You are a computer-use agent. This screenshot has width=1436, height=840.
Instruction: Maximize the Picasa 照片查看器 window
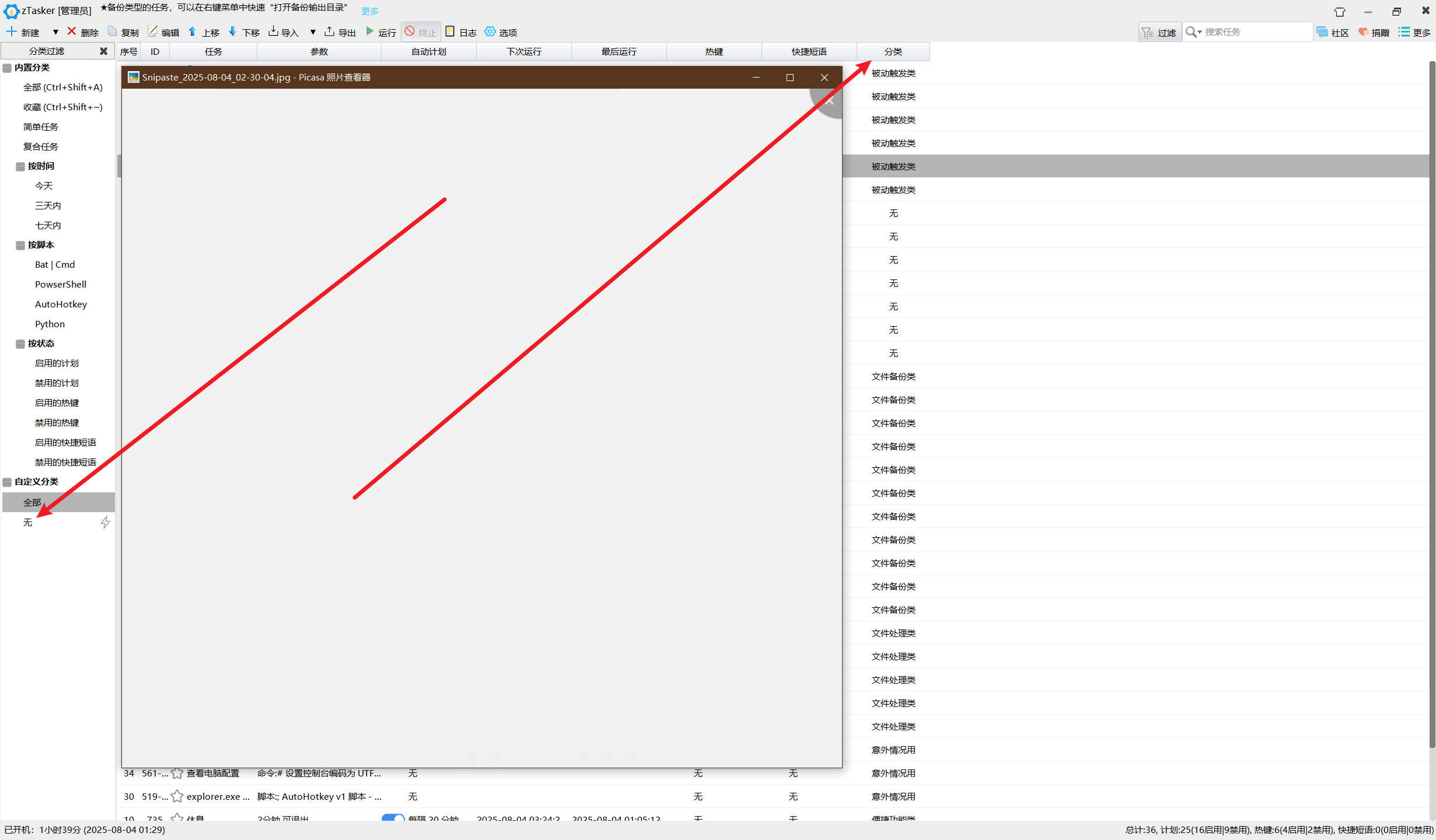click(x=790, y=78)
